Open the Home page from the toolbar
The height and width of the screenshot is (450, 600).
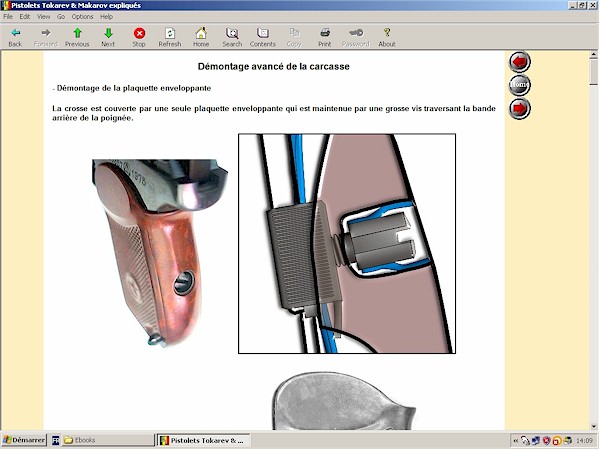[201, 37]
